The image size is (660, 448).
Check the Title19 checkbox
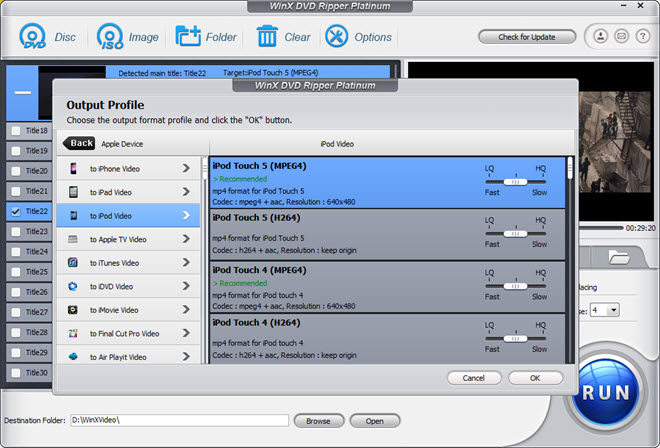click(16, 151)
